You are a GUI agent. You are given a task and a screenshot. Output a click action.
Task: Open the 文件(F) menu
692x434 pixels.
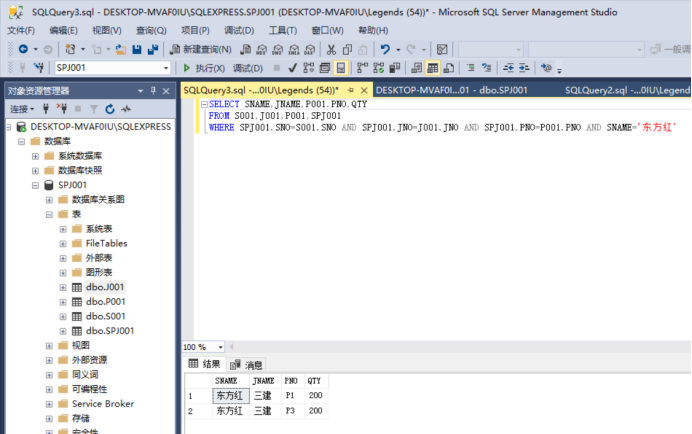pos(21,30)
